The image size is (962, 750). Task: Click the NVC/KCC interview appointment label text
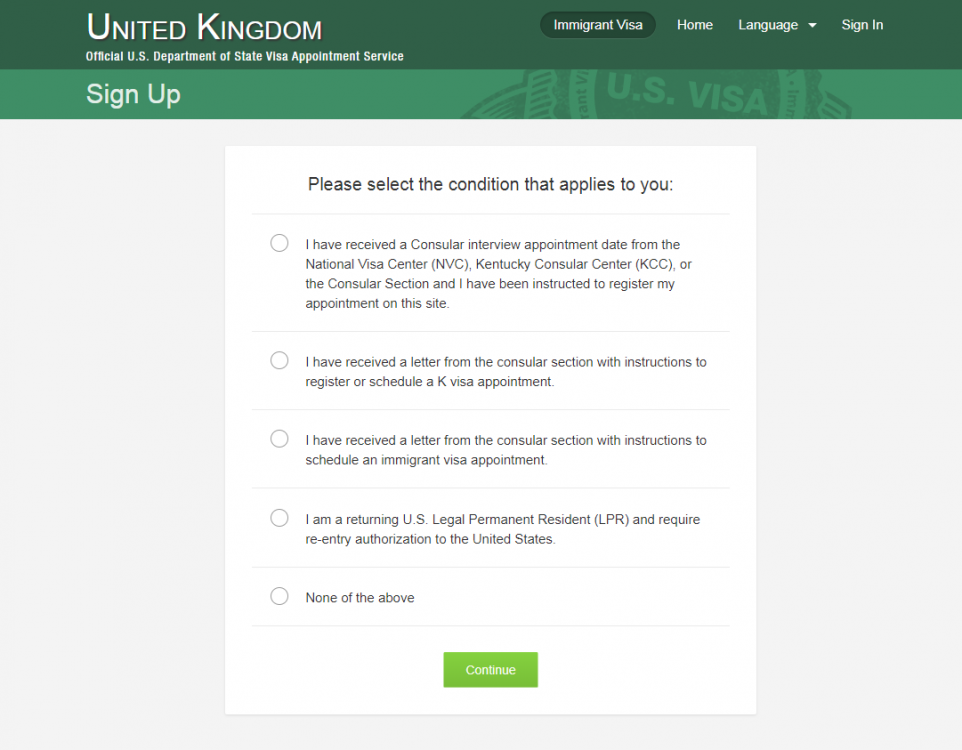498,274
